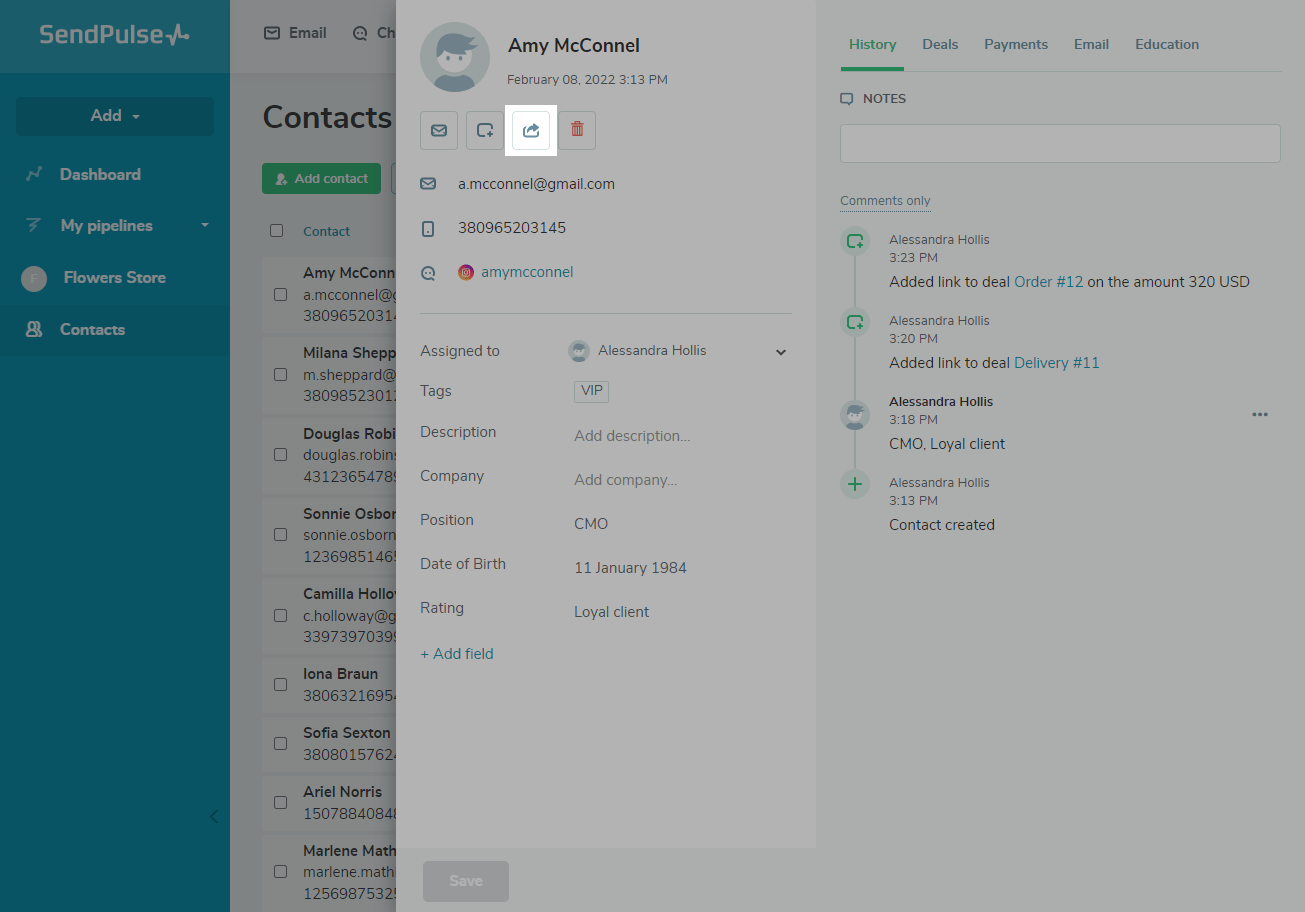1305x912 pixels.
Task: Select the Douglas Robinson row checkbox
Action: (x=280, y=455)
